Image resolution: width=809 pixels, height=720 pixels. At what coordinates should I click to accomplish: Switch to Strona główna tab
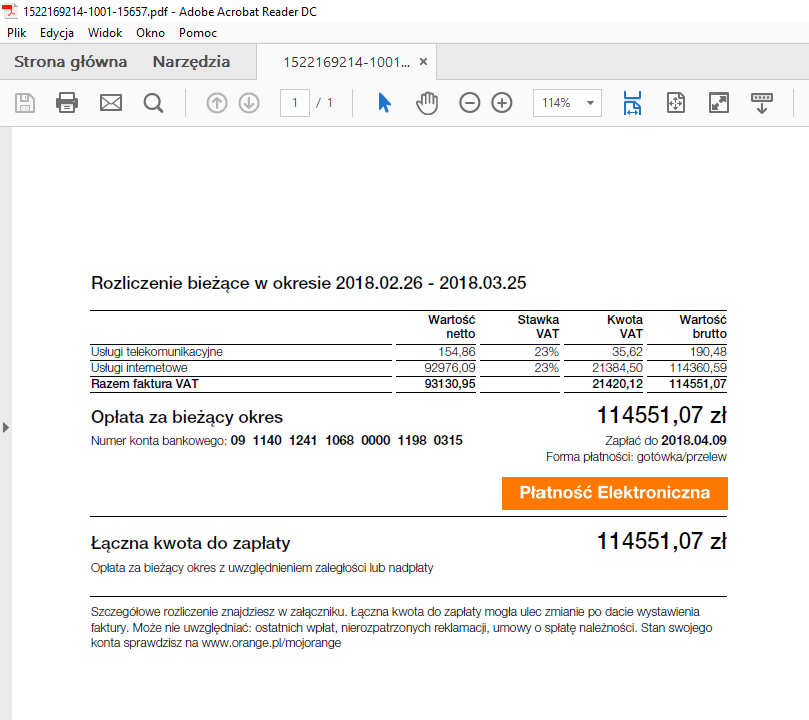pyautogui.click(x=70, y=62)
